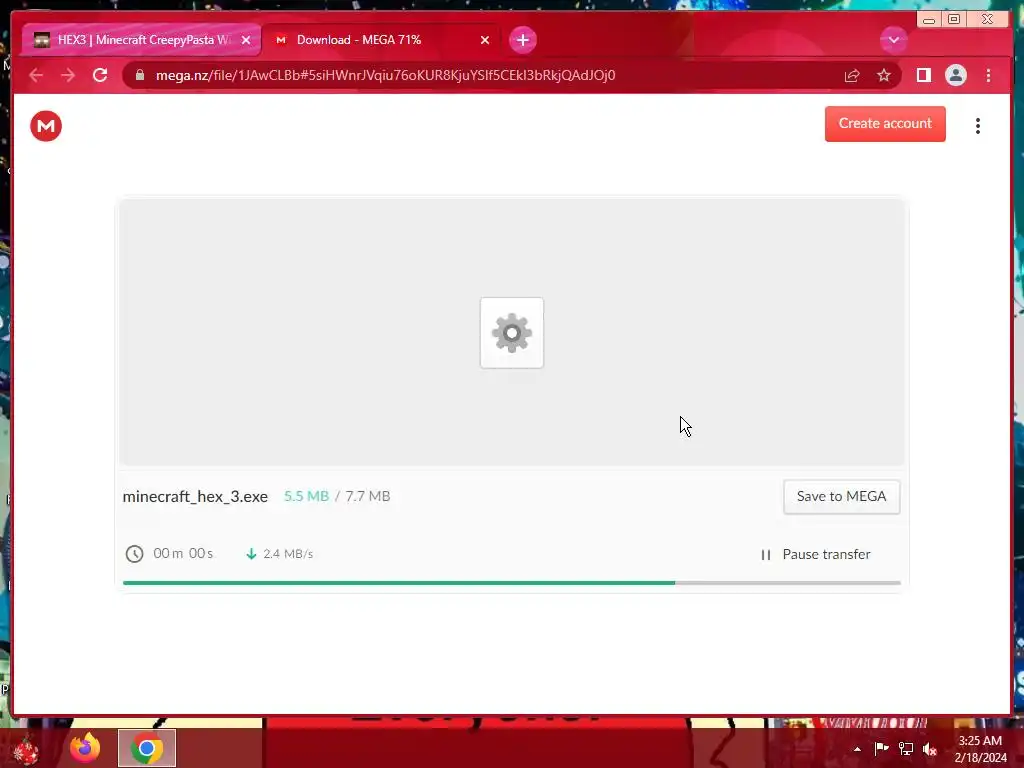This screenshot has height=768, width=1024.
Task: Open the Start menu ornament icon
Action: point(26,748)
